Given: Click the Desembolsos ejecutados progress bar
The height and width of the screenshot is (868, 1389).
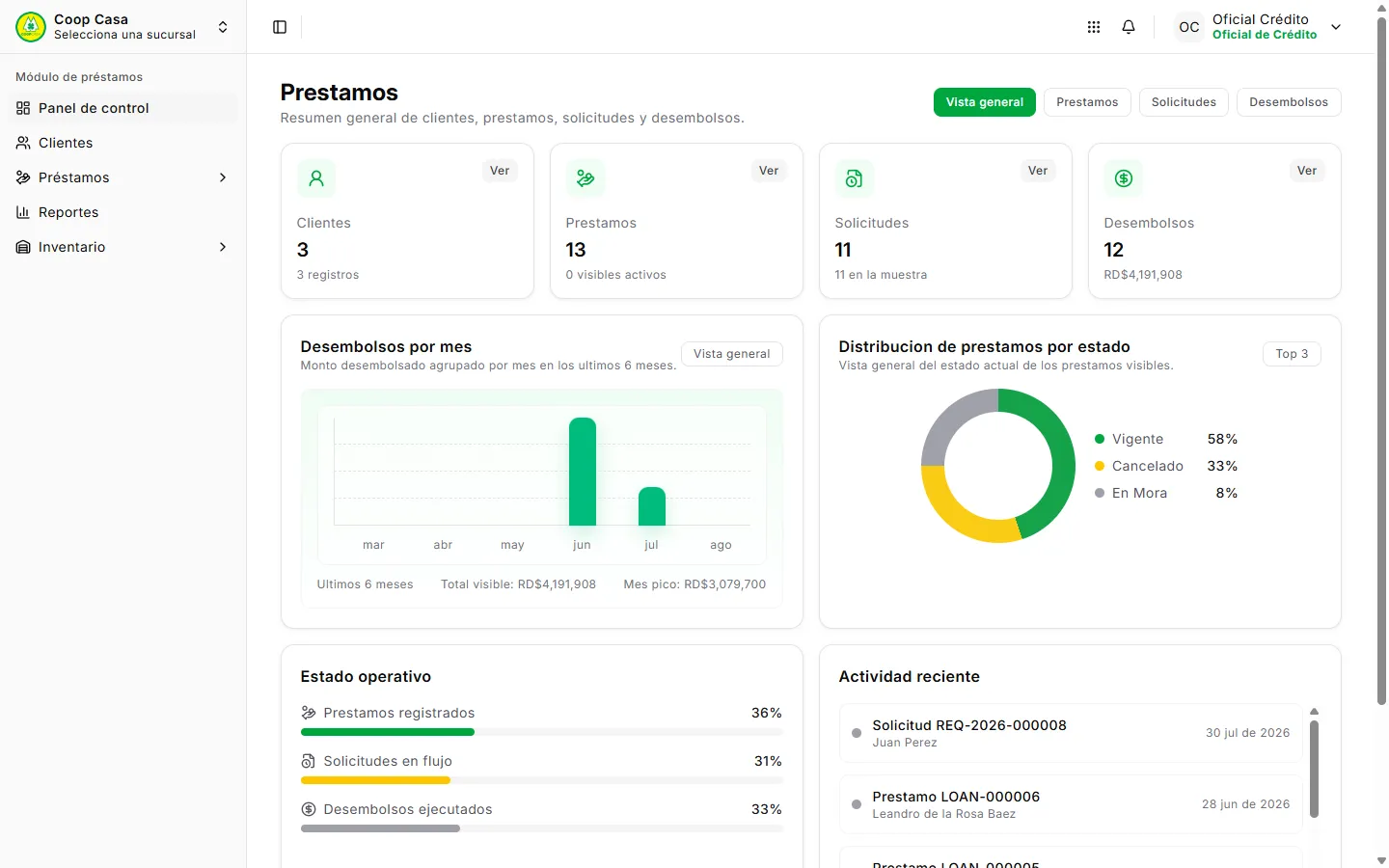Looking at the screenshot, I should click(542, 828).
